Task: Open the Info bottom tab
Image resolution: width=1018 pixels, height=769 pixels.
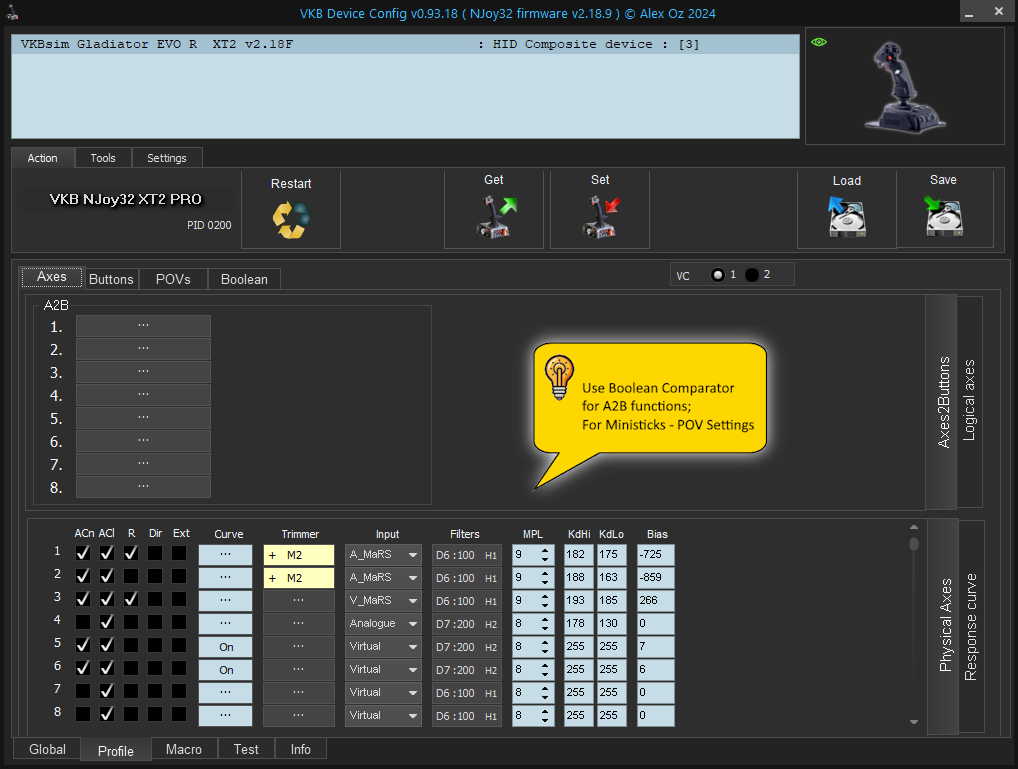Action: pyautogui.click(x=300, y=750)
